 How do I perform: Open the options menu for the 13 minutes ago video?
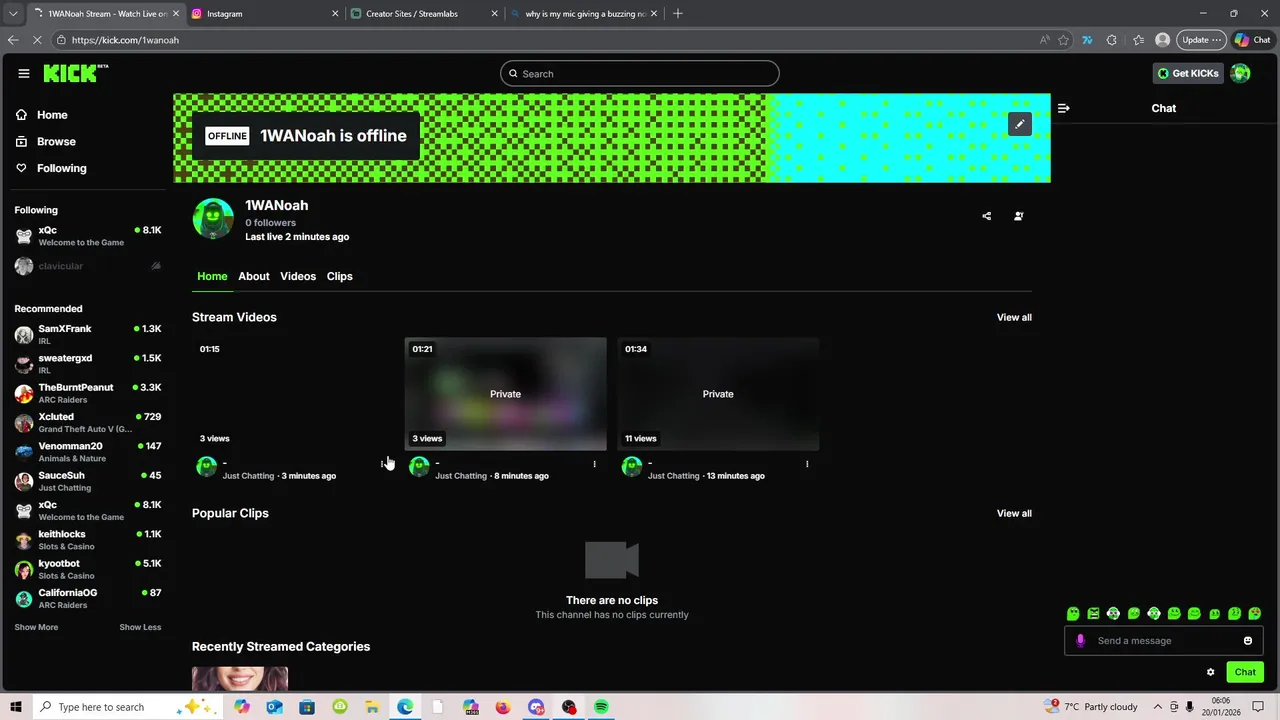(x=807, y=464)
